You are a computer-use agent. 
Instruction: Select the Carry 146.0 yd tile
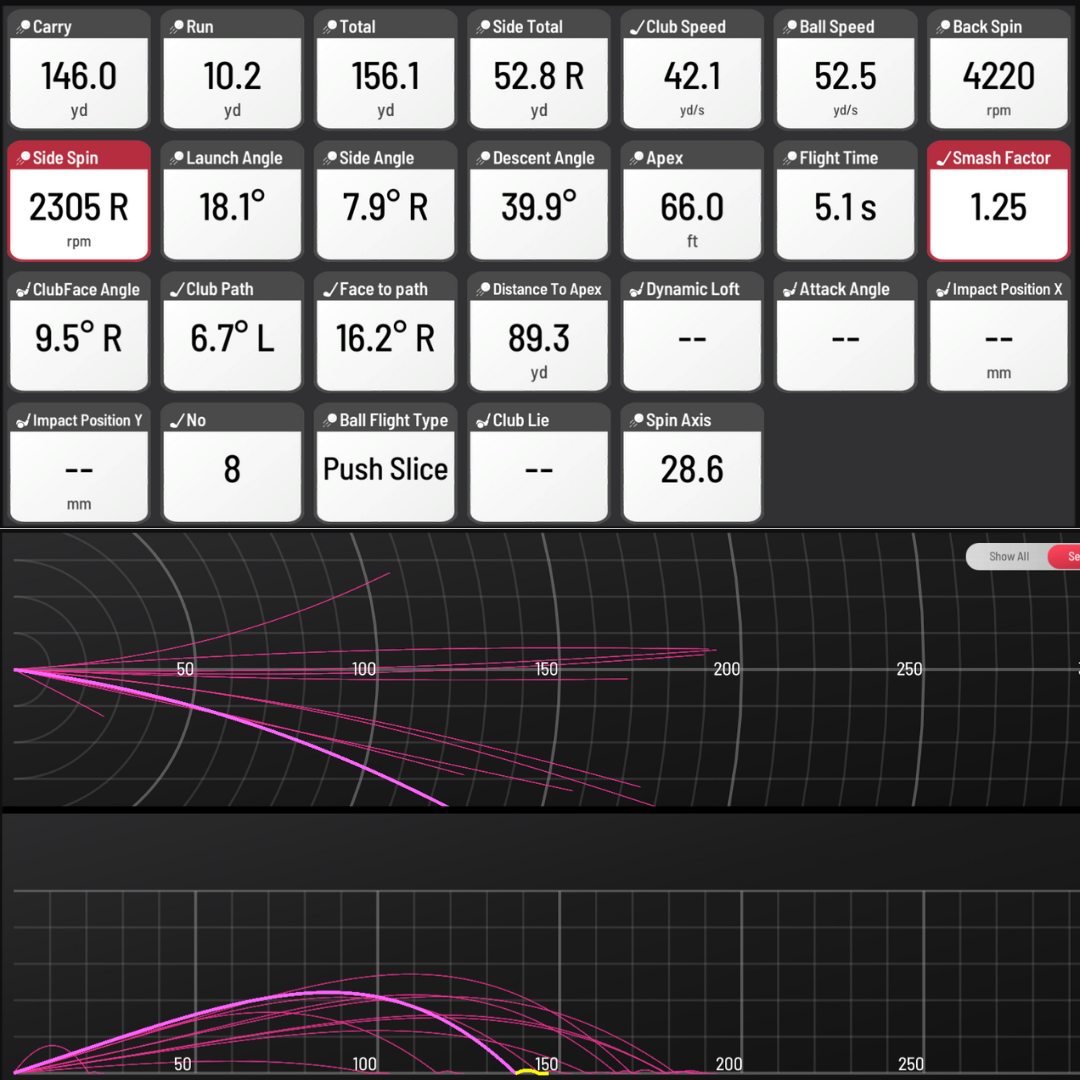(79, 70)
